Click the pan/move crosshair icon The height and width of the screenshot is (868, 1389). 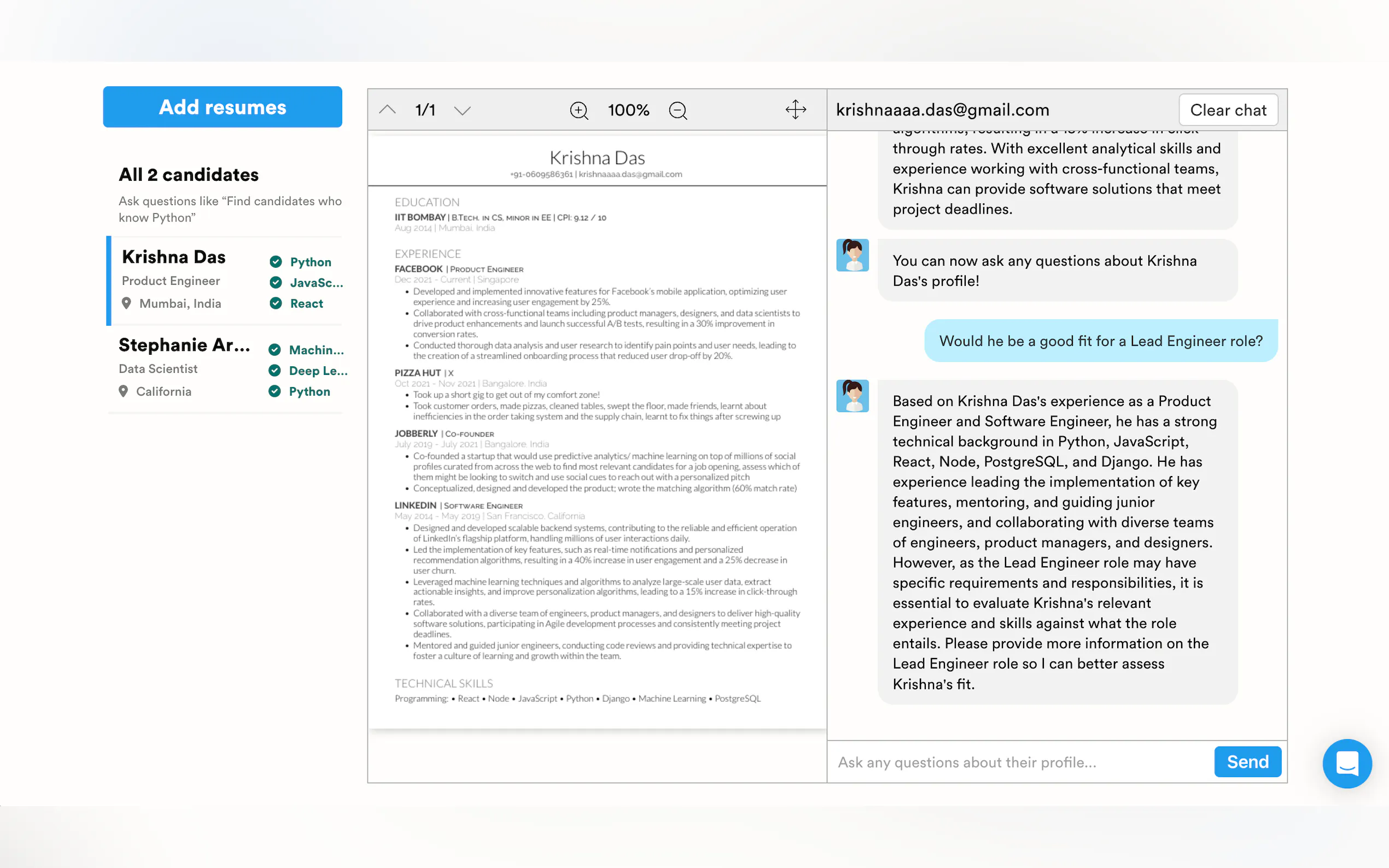795,110
